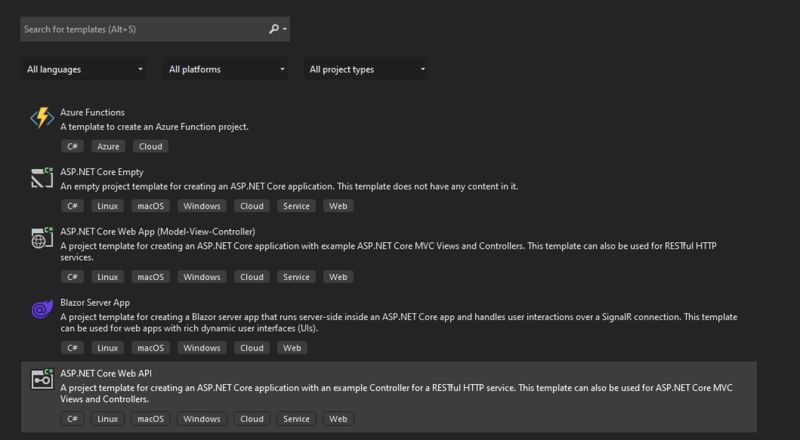Click the Linux tag under ASP.NET Core Empty

[108, 206]
